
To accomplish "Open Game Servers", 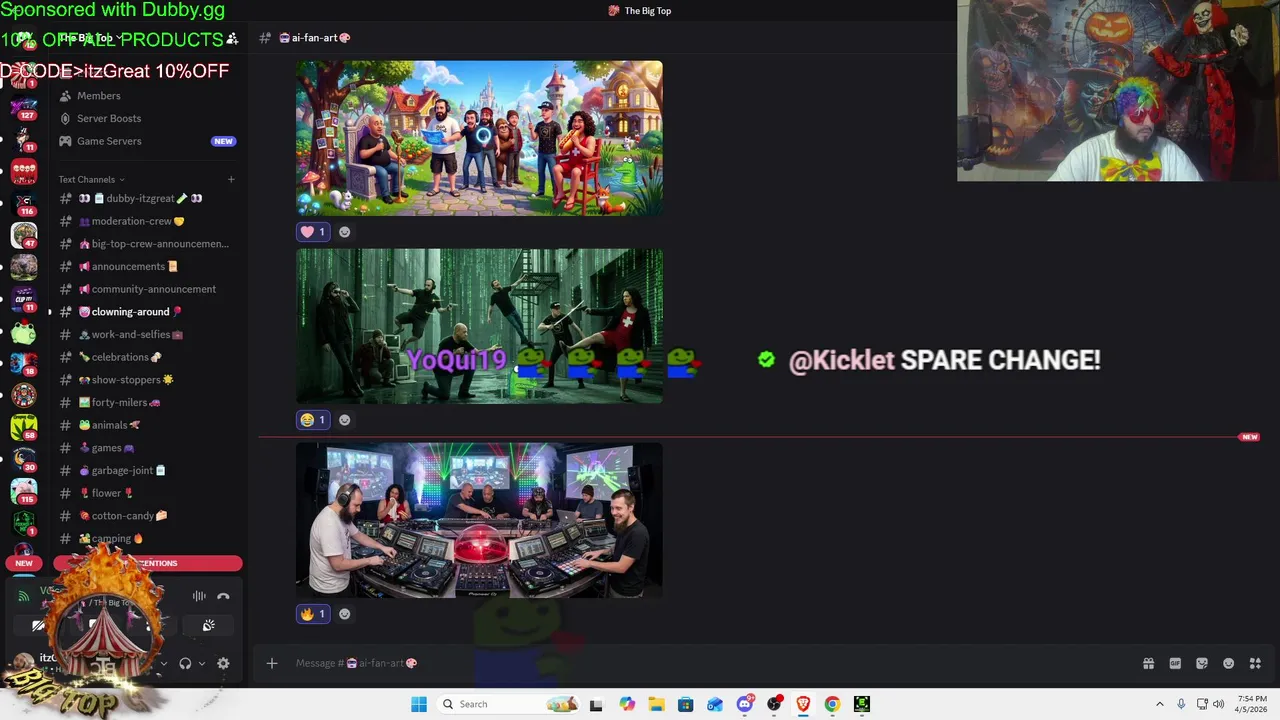I will point(148,141).
